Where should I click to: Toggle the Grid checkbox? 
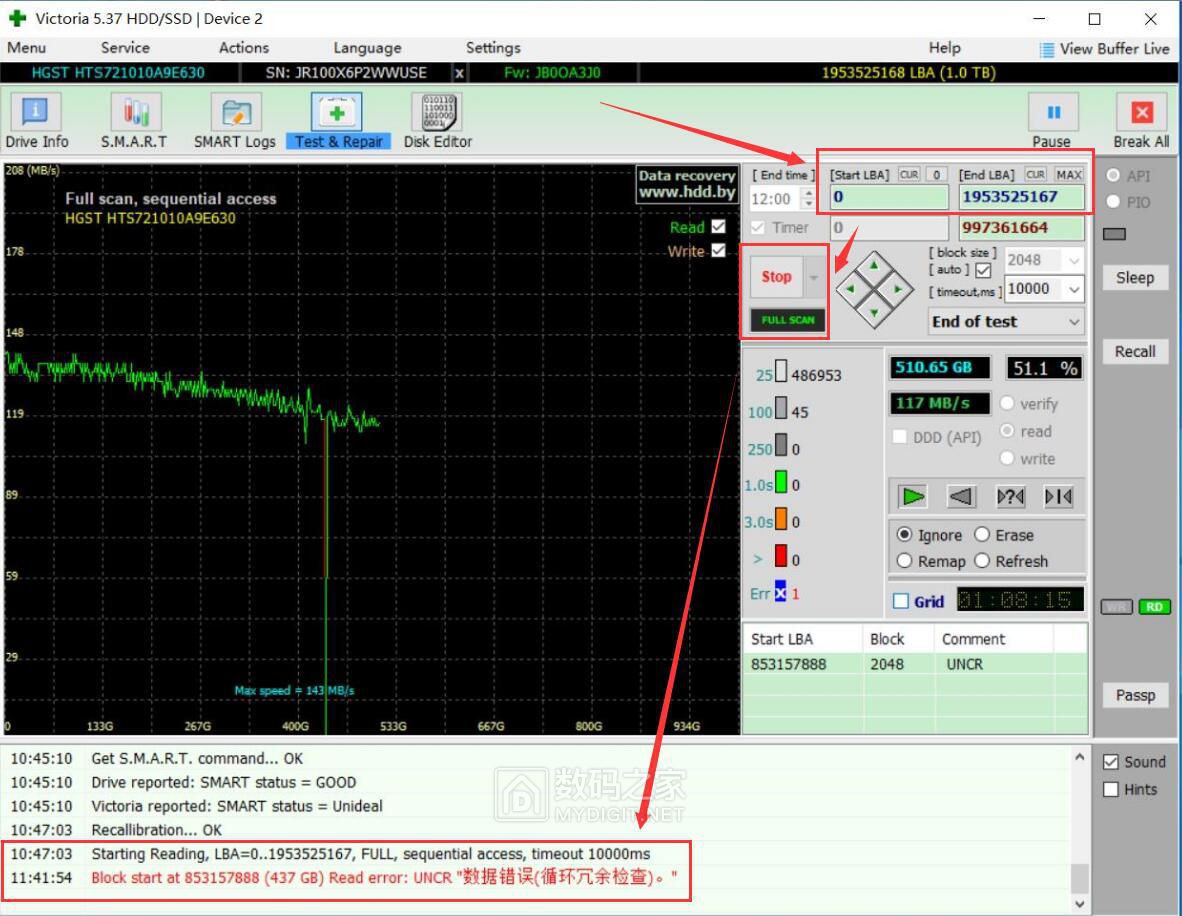click(x=900, y=601)
